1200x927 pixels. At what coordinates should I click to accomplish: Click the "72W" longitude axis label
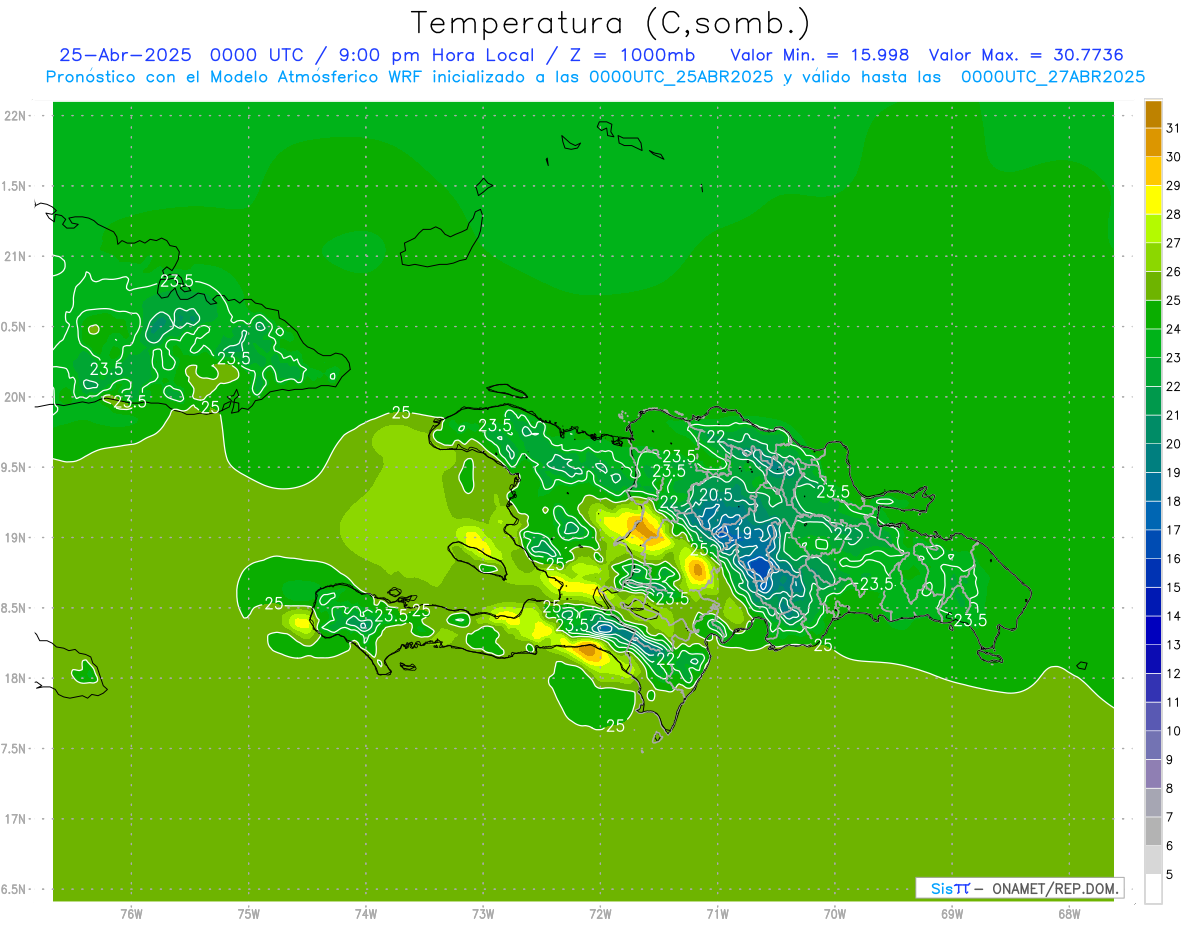[x=600, y=913]
